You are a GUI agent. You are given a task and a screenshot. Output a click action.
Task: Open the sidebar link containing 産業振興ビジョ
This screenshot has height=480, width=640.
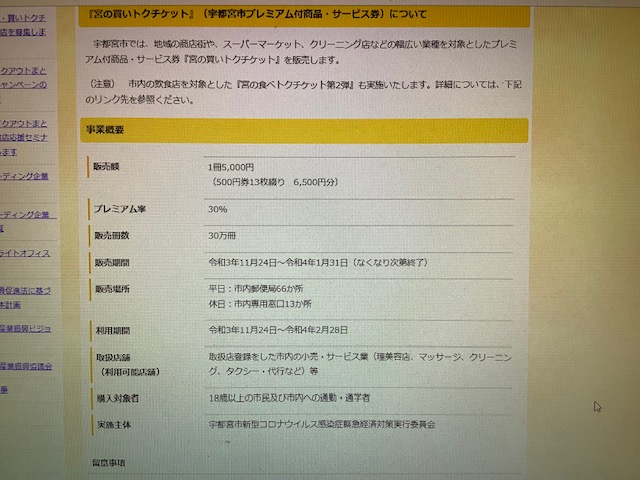coord(26,328)
